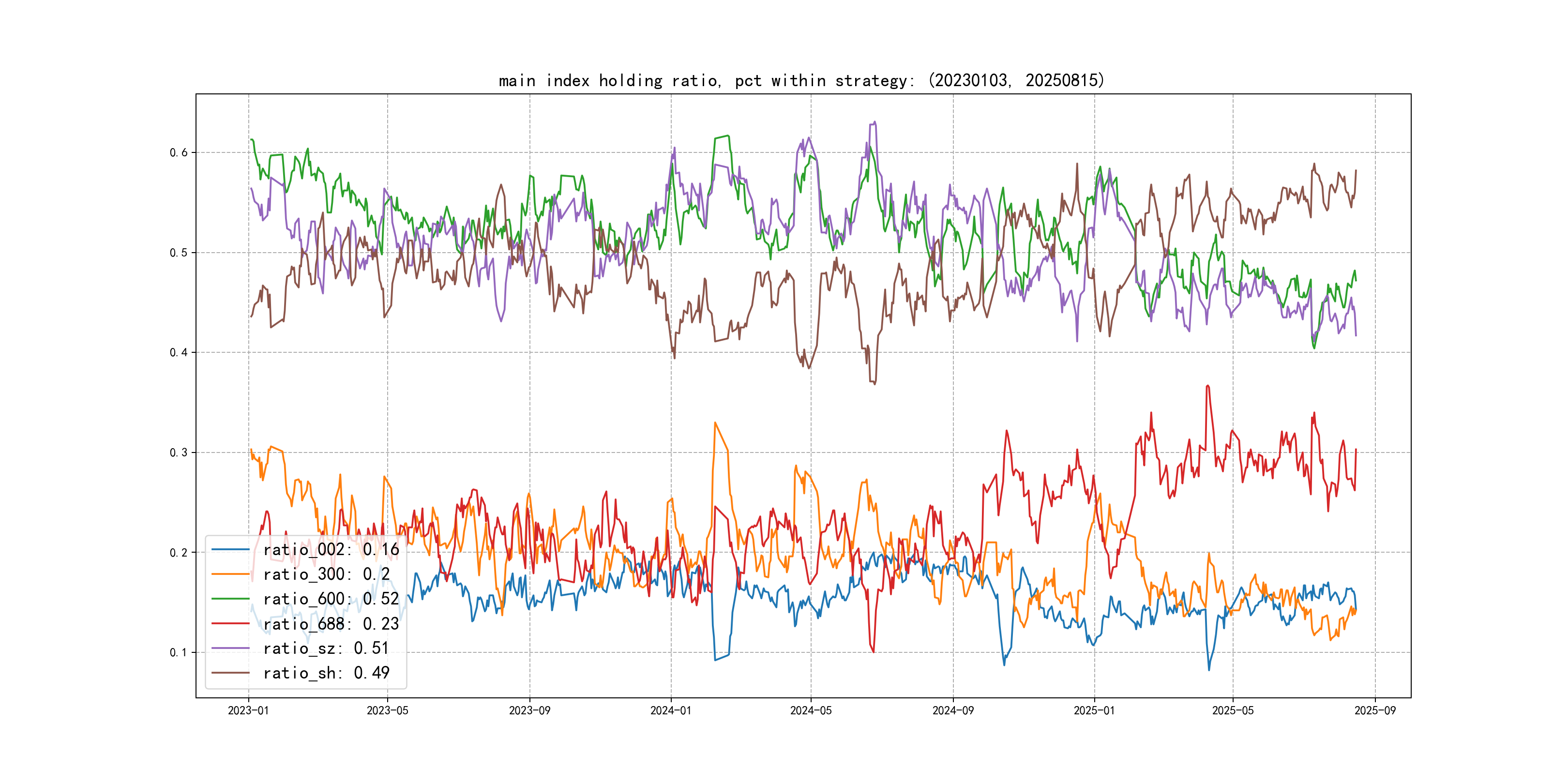Select the 'ratio_600: 0.52' legend label
Screen dimensions: 1568x784
[x=331, y=599]
